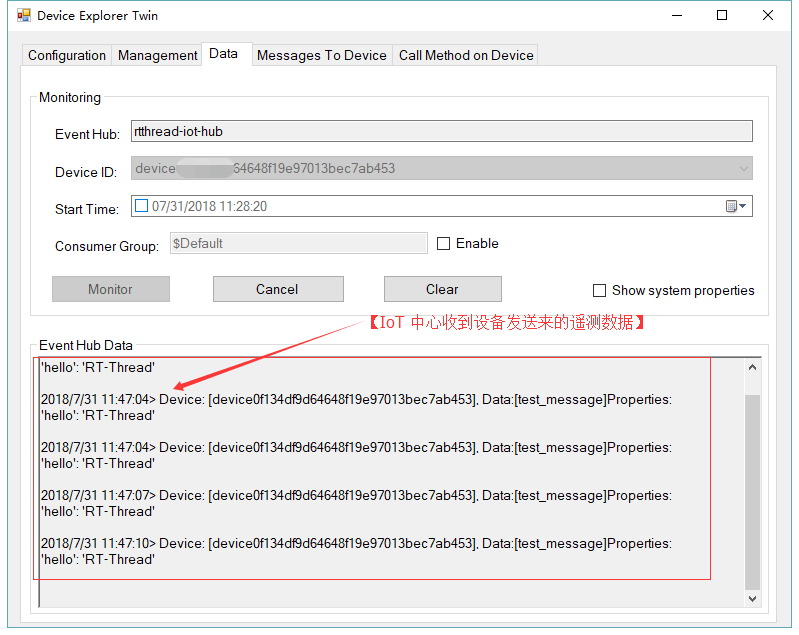
Task: Expand the Device ID dropdown
Action: click(743, 169)
